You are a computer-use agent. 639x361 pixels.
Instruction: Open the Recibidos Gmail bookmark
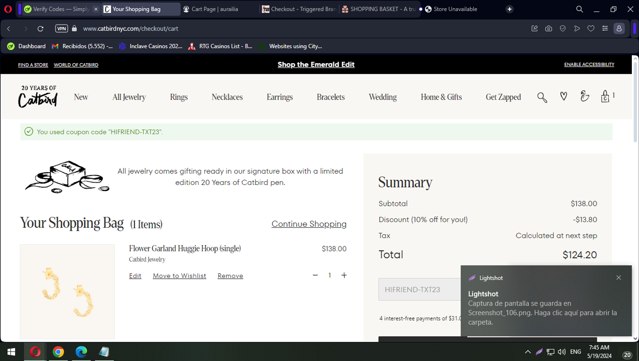coord(82,46)
